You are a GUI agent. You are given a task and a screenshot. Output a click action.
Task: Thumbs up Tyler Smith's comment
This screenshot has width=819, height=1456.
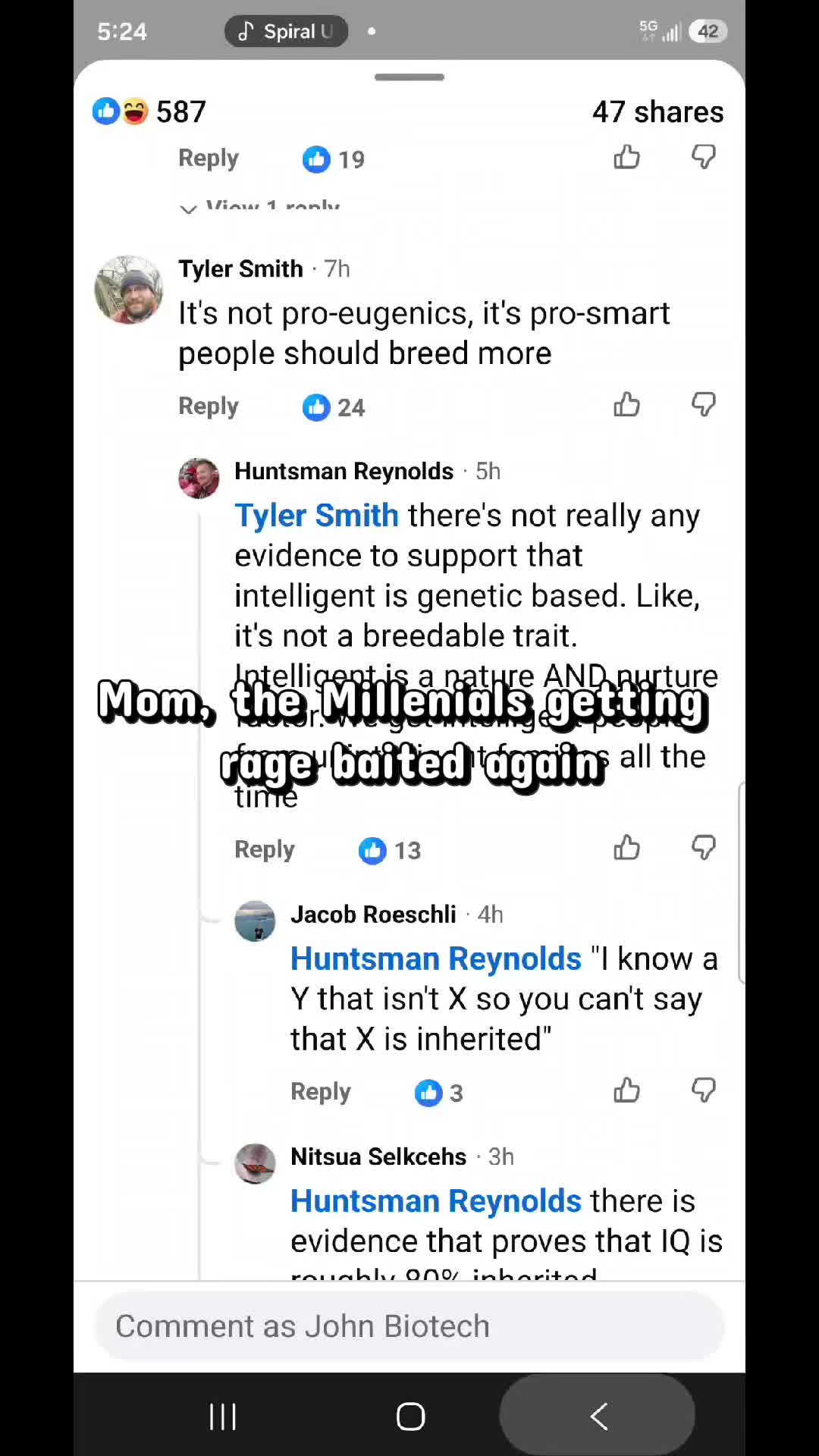tap(627, 405)
